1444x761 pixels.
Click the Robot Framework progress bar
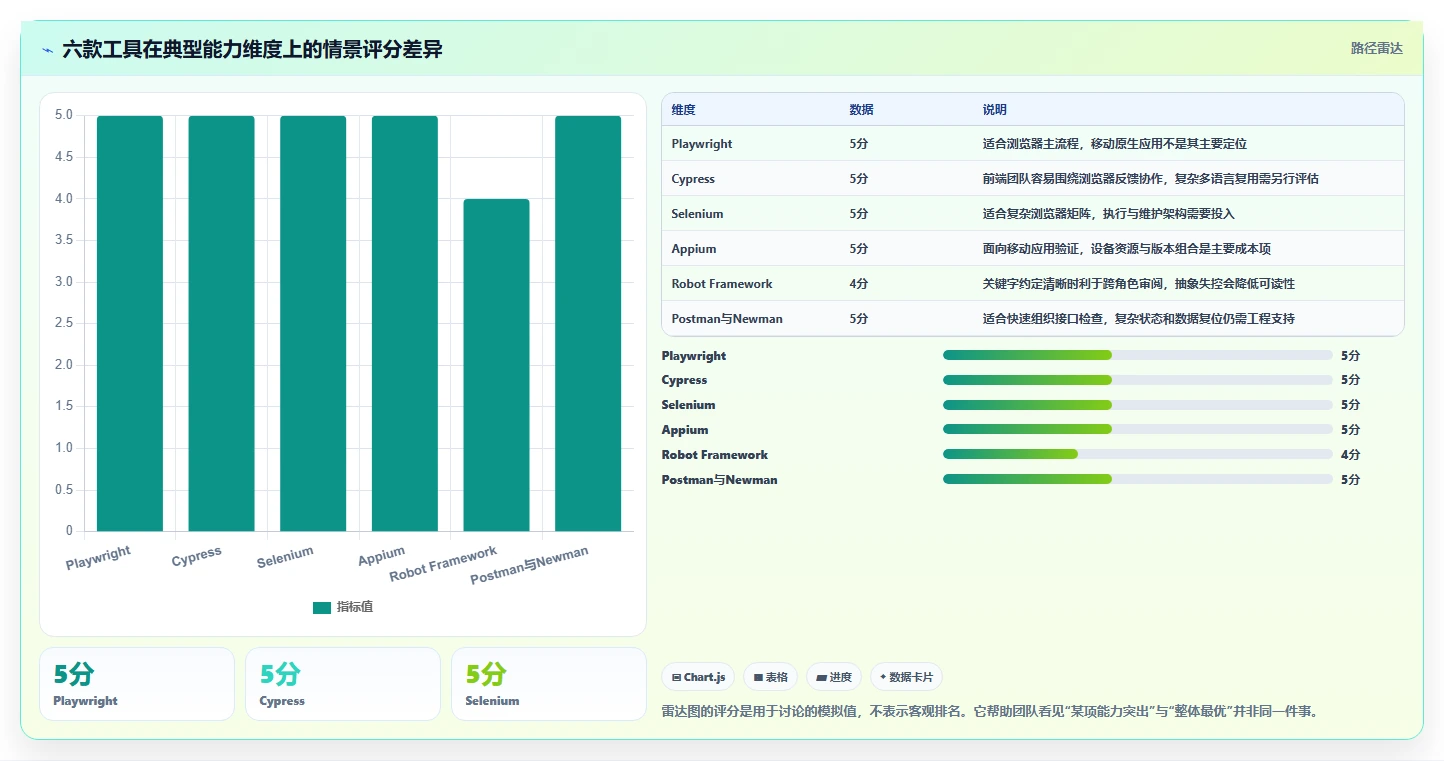tap(1137, 454)
